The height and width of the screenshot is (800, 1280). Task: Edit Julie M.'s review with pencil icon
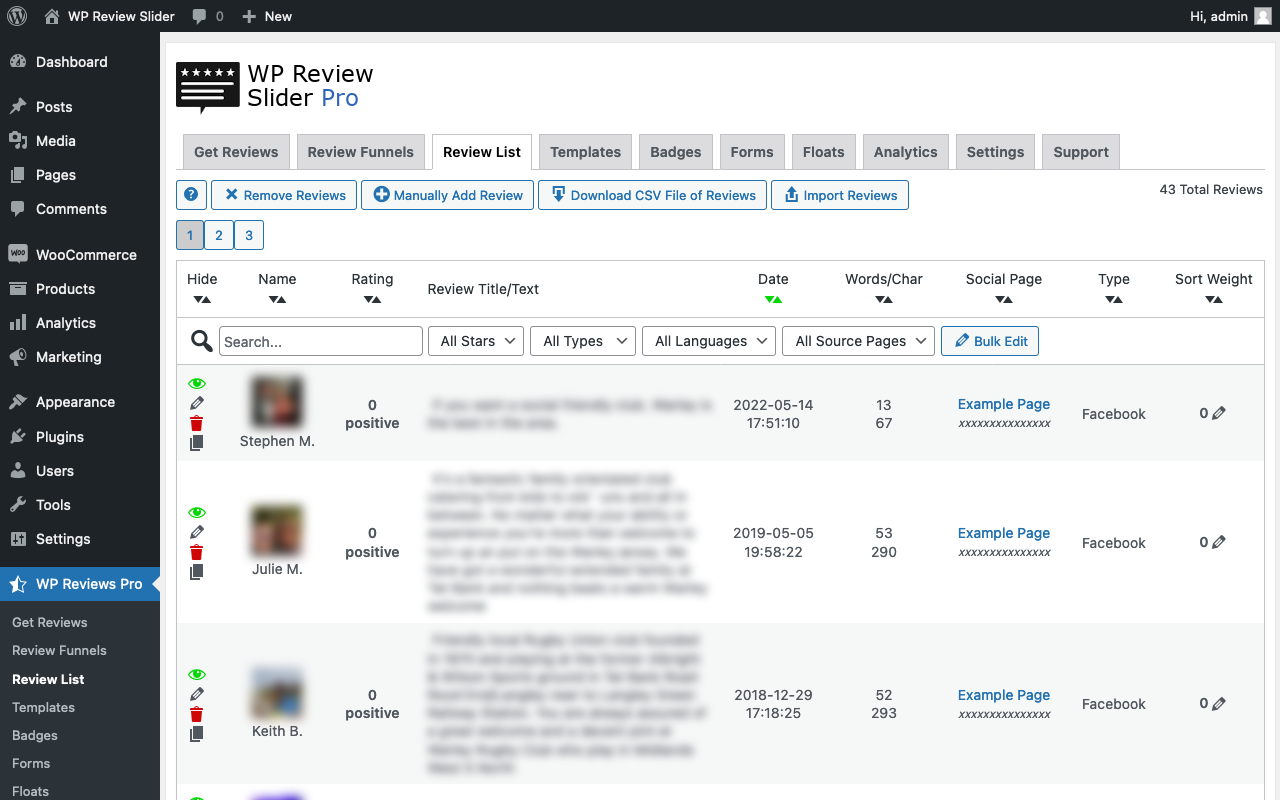[x=197, y=532]
